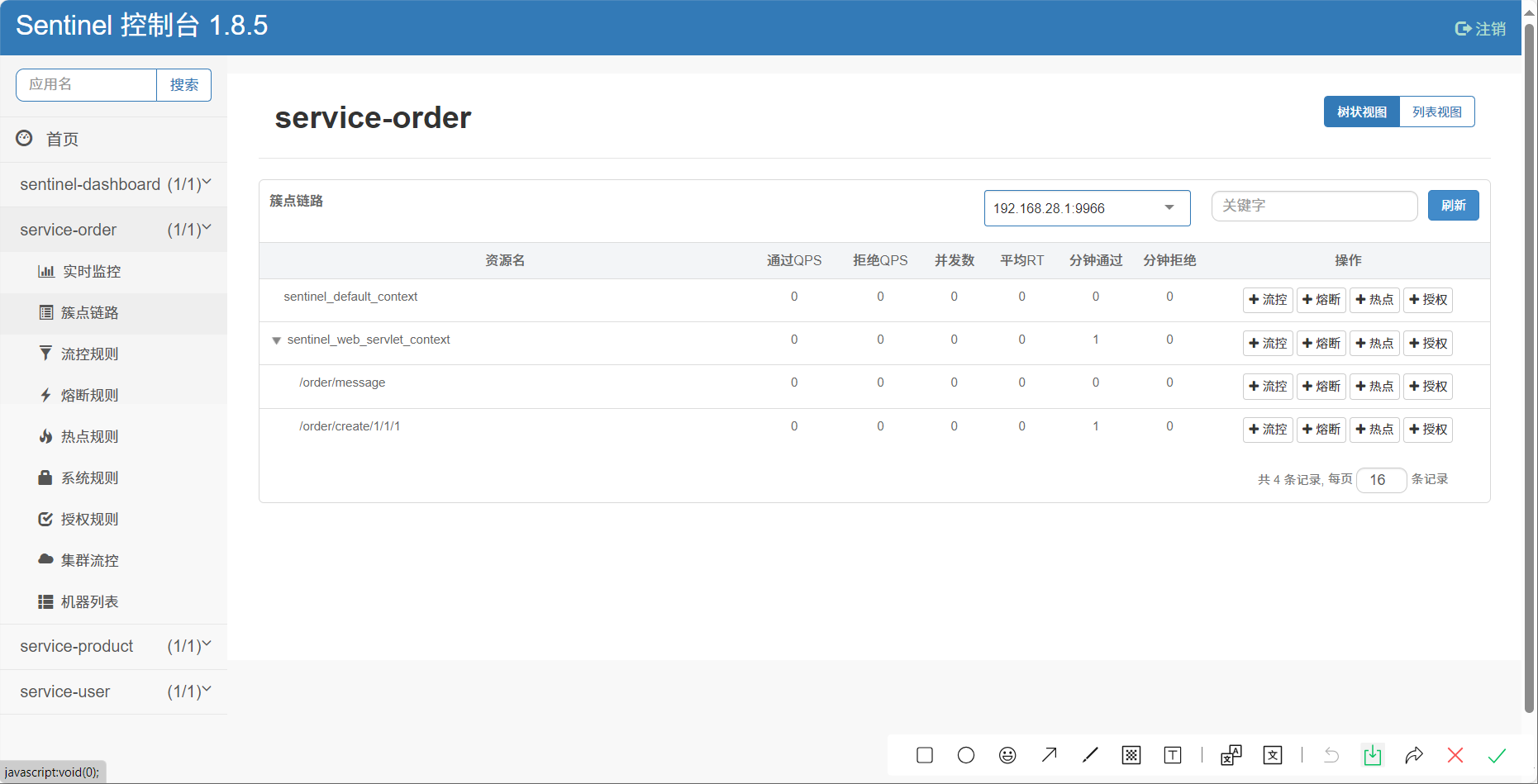
Task: Add 授权 rule for sentinel_default_context
Action: click(x=1428, y=300)
